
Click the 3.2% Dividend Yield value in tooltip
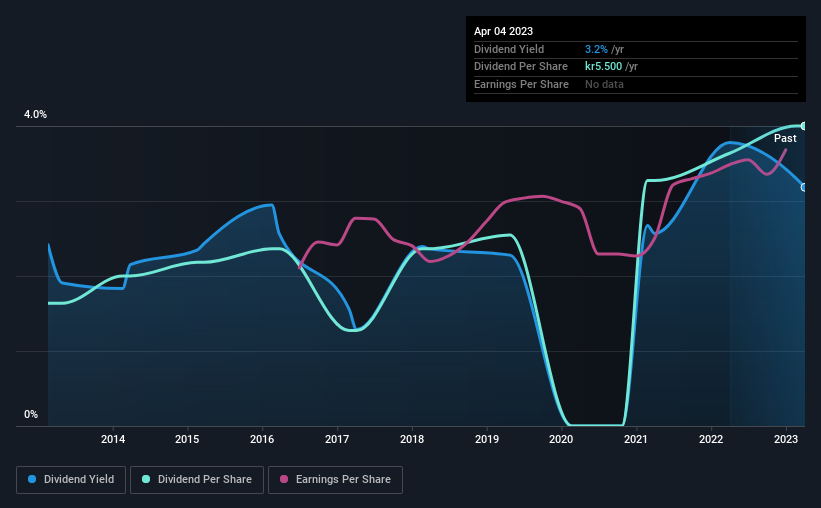pos(596,49)
